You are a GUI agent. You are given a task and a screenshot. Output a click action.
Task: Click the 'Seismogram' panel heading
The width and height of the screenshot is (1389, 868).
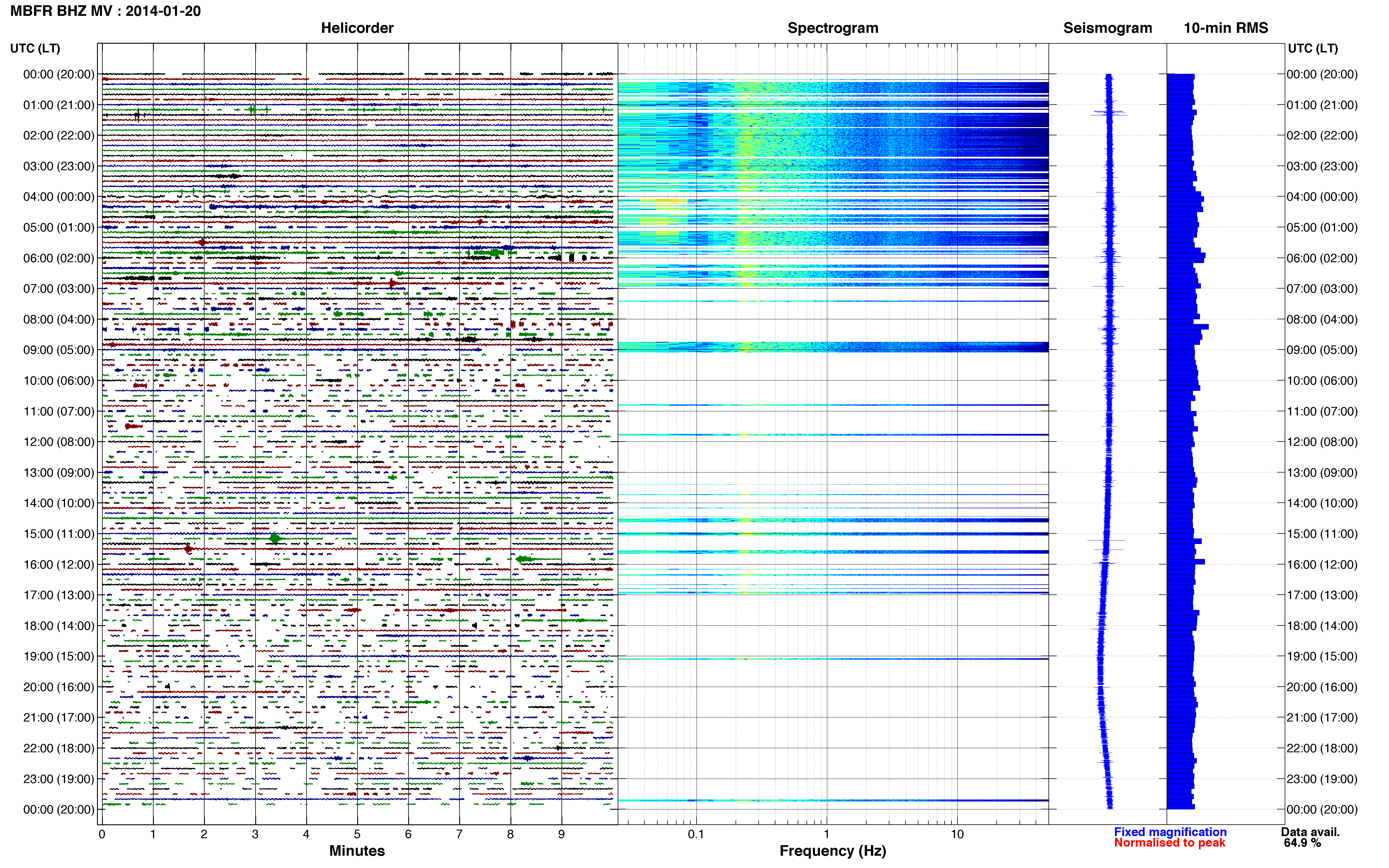pos(1107,28)
